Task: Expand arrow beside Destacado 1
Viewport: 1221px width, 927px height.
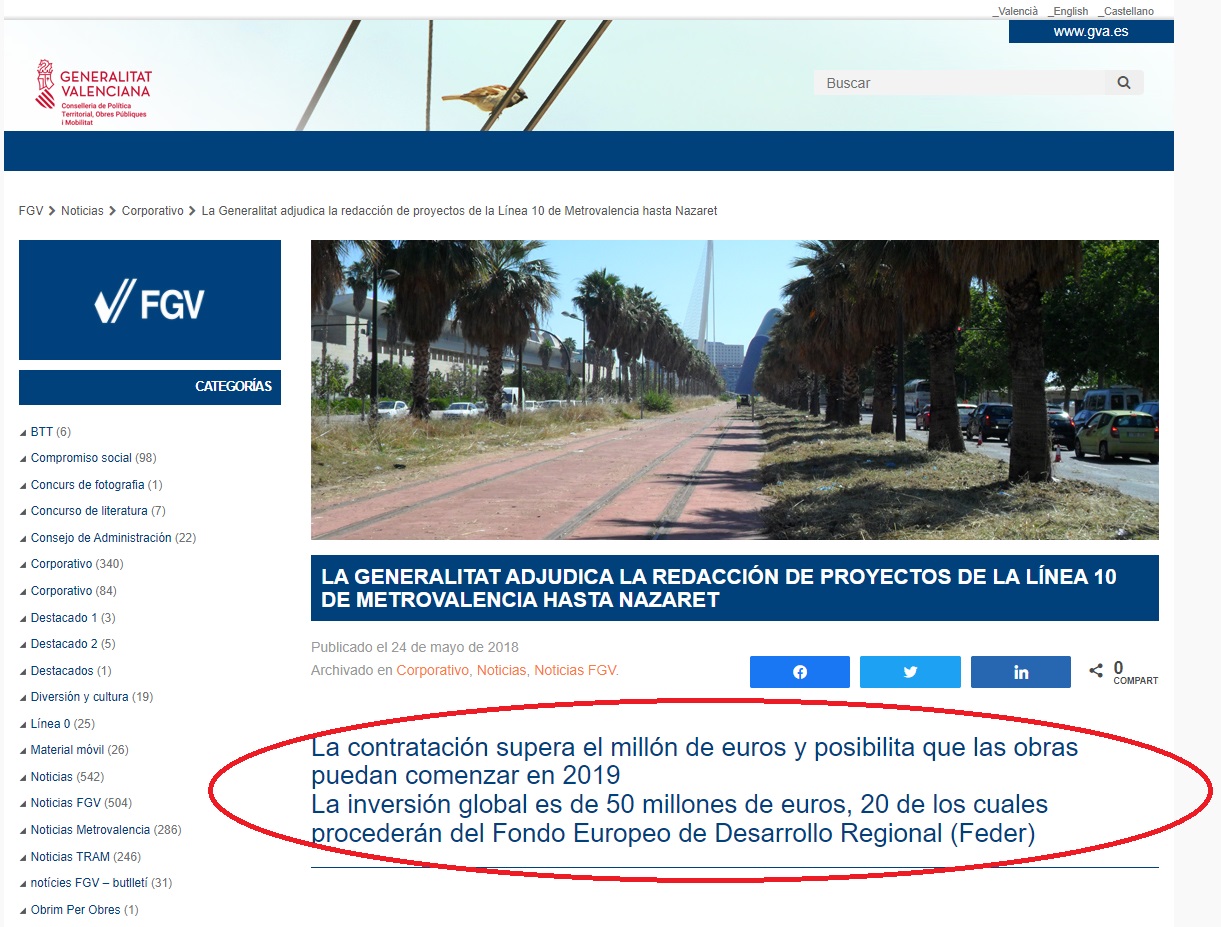Action: 23,619
